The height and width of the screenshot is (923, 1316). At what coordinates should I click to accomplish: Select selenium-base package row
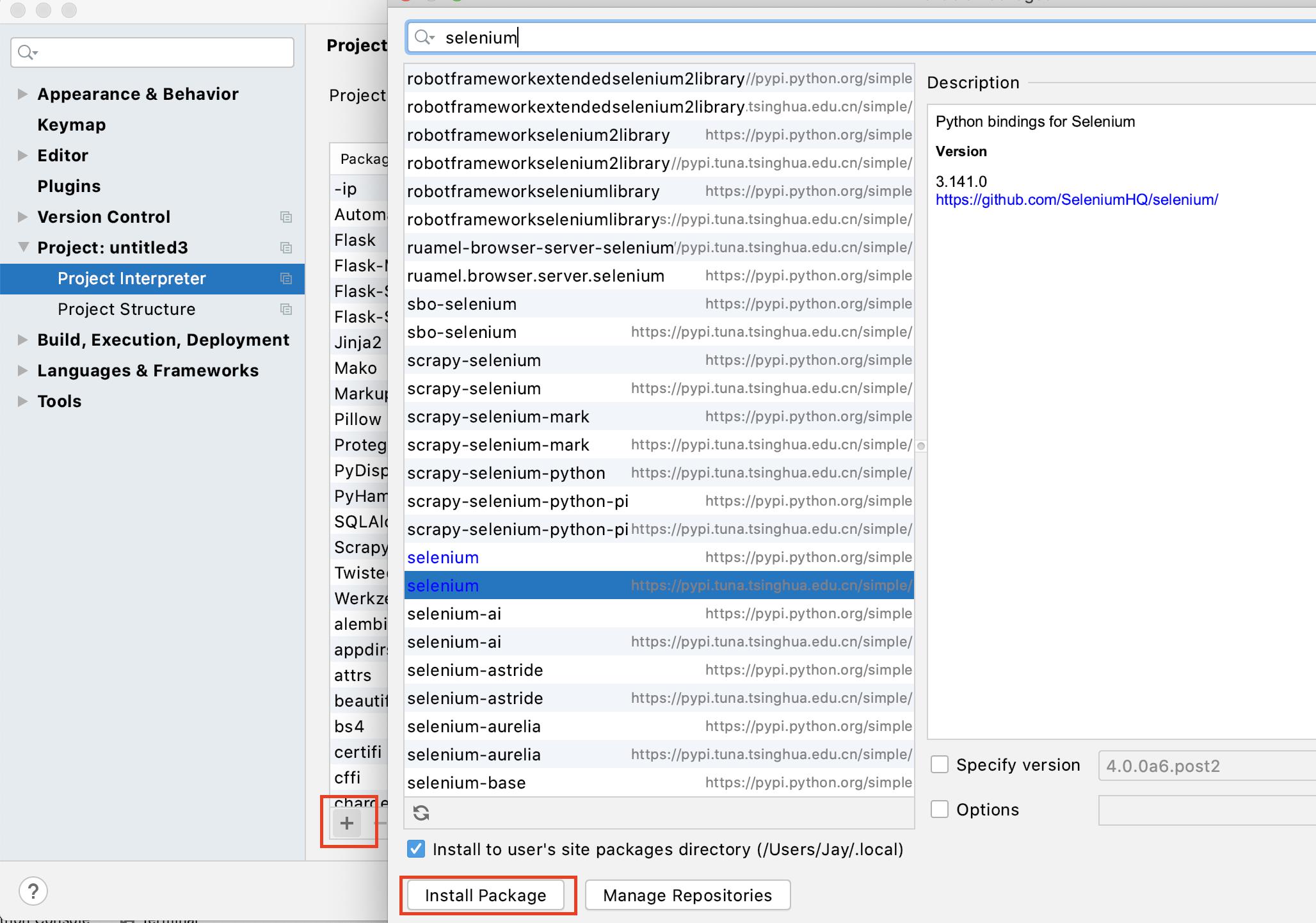pos(659,783)
